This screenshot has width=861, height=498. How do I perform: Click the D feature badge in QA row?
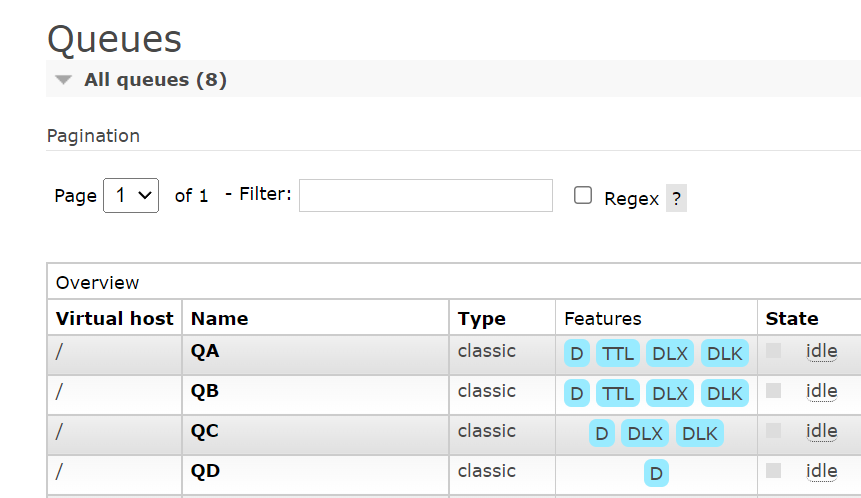(577, 354)
